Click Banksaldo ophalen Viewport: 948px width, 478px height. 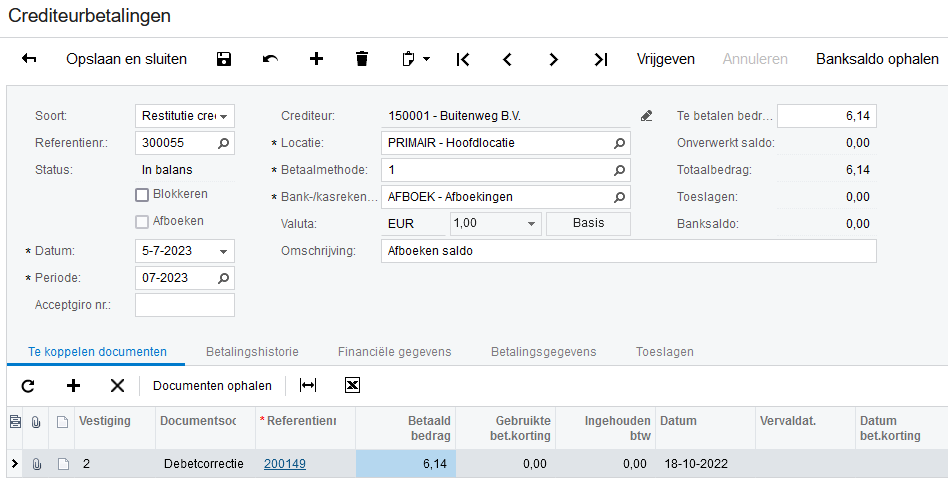(877, 59)
